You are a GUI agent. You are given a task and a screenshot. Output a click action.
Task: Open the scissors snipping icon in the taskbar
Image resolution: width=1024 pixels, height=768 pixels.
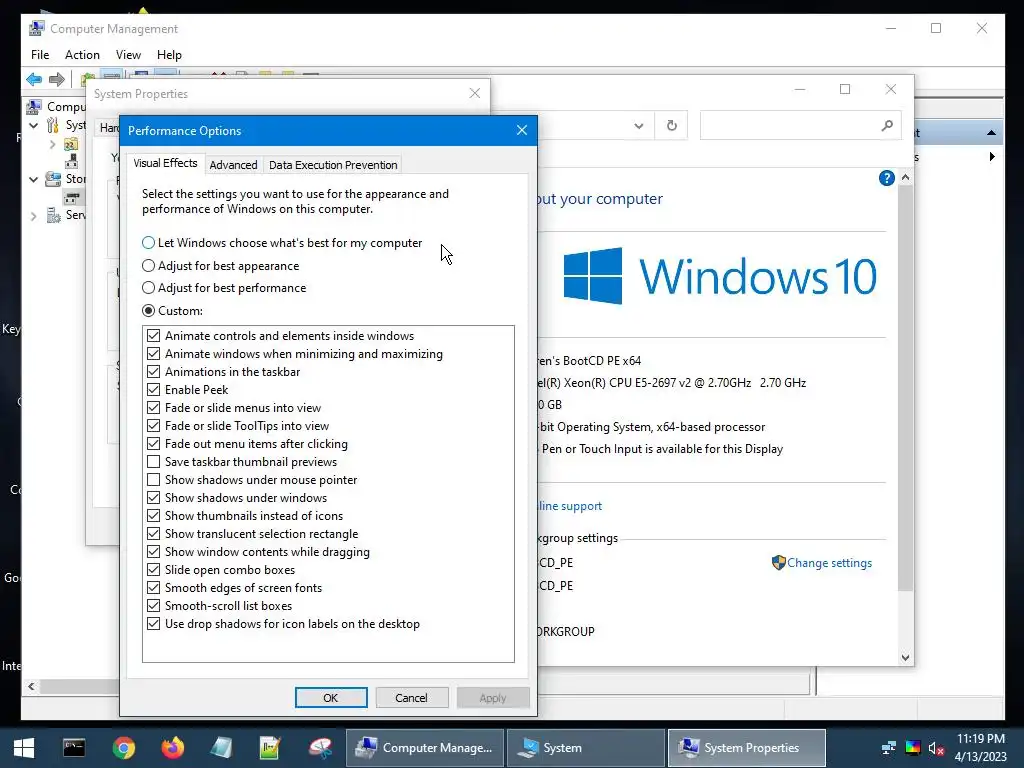(x=320, y=748)
